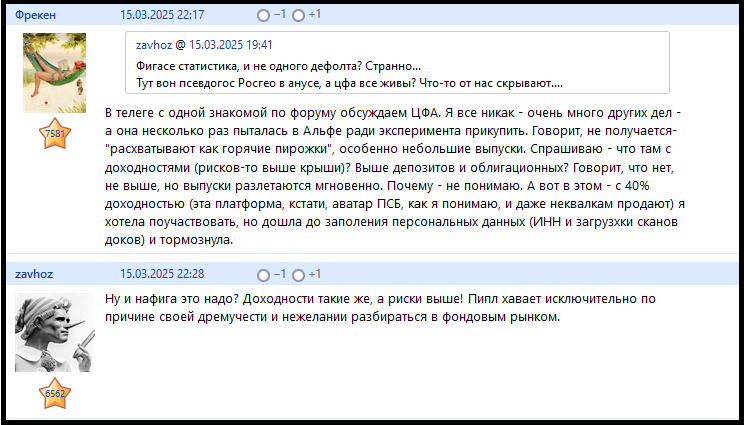The height and width of the screenshot is (425, 744).
Task: Follow the quoted timestamp 15.03.2025 19:41 link
Action: [231, 45]
